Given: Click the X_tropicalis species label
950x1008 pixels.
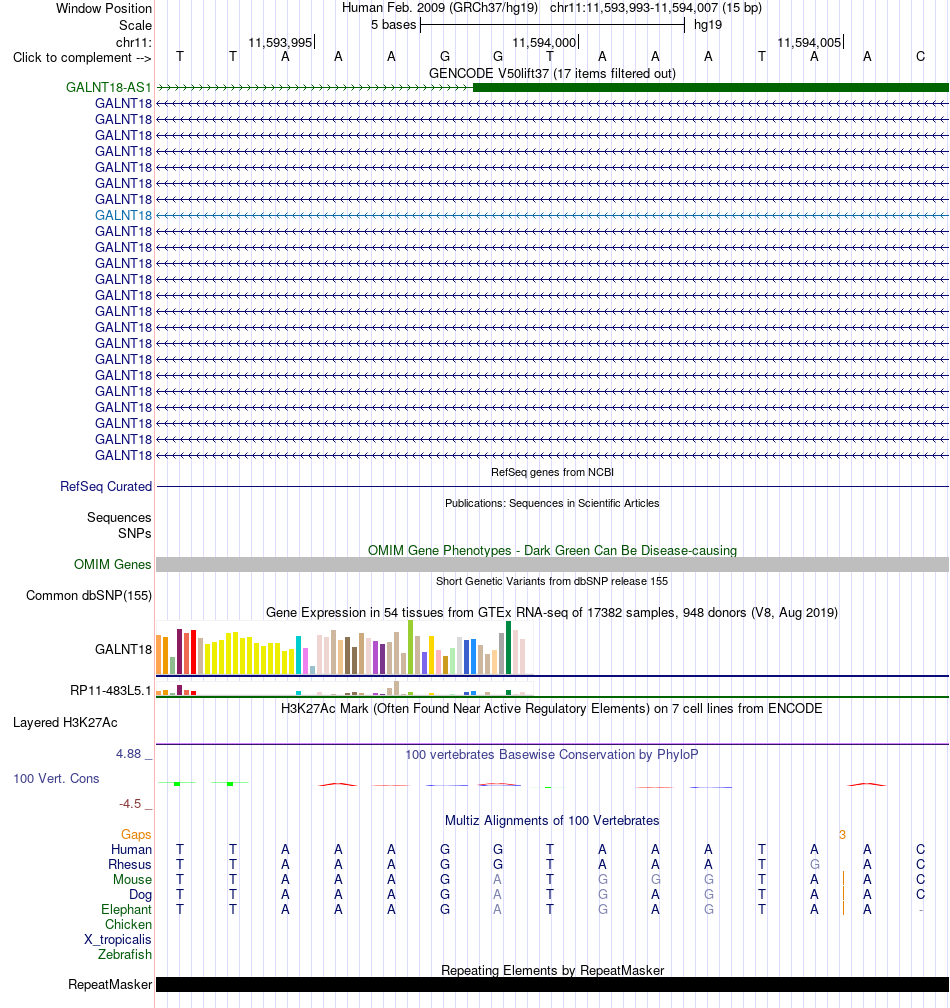Looking at the screenshot, I should (118, 940).
